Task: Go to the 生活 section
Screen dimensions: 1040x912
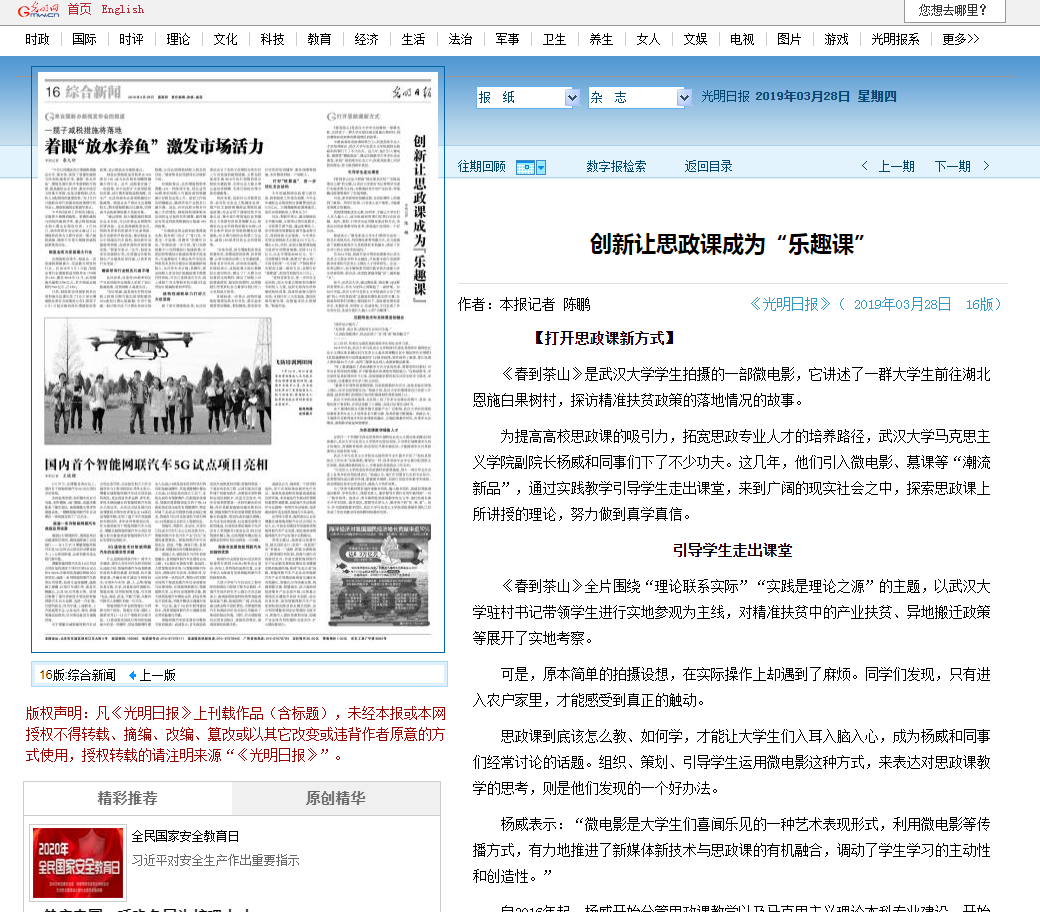Action: 413,40
